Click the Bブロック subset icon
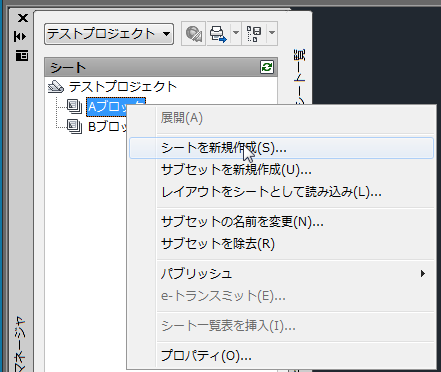The height and width of the screenshot is (372, 441). pyautogui.click(x=74, y=126)
